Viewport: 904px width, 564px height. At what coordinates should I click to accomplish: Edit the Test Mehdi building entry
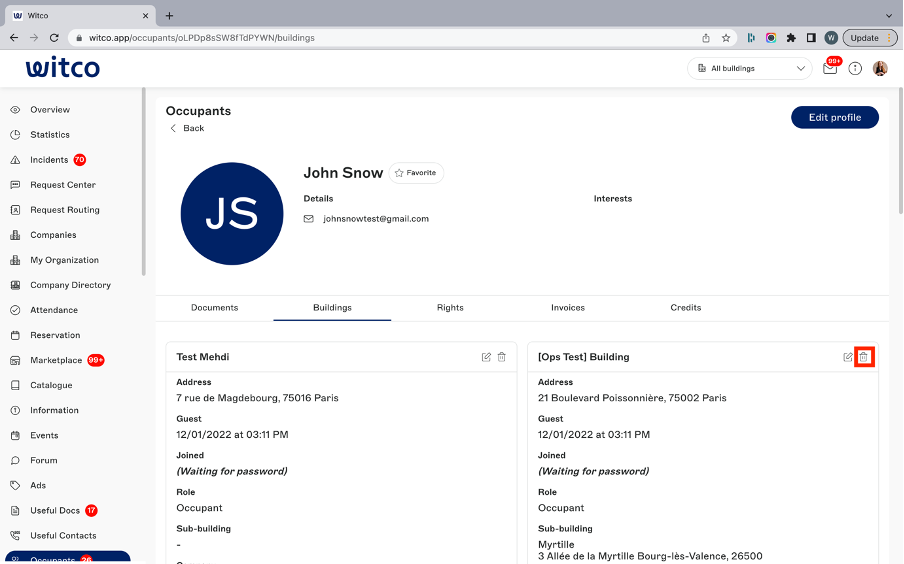click(486, 357)
